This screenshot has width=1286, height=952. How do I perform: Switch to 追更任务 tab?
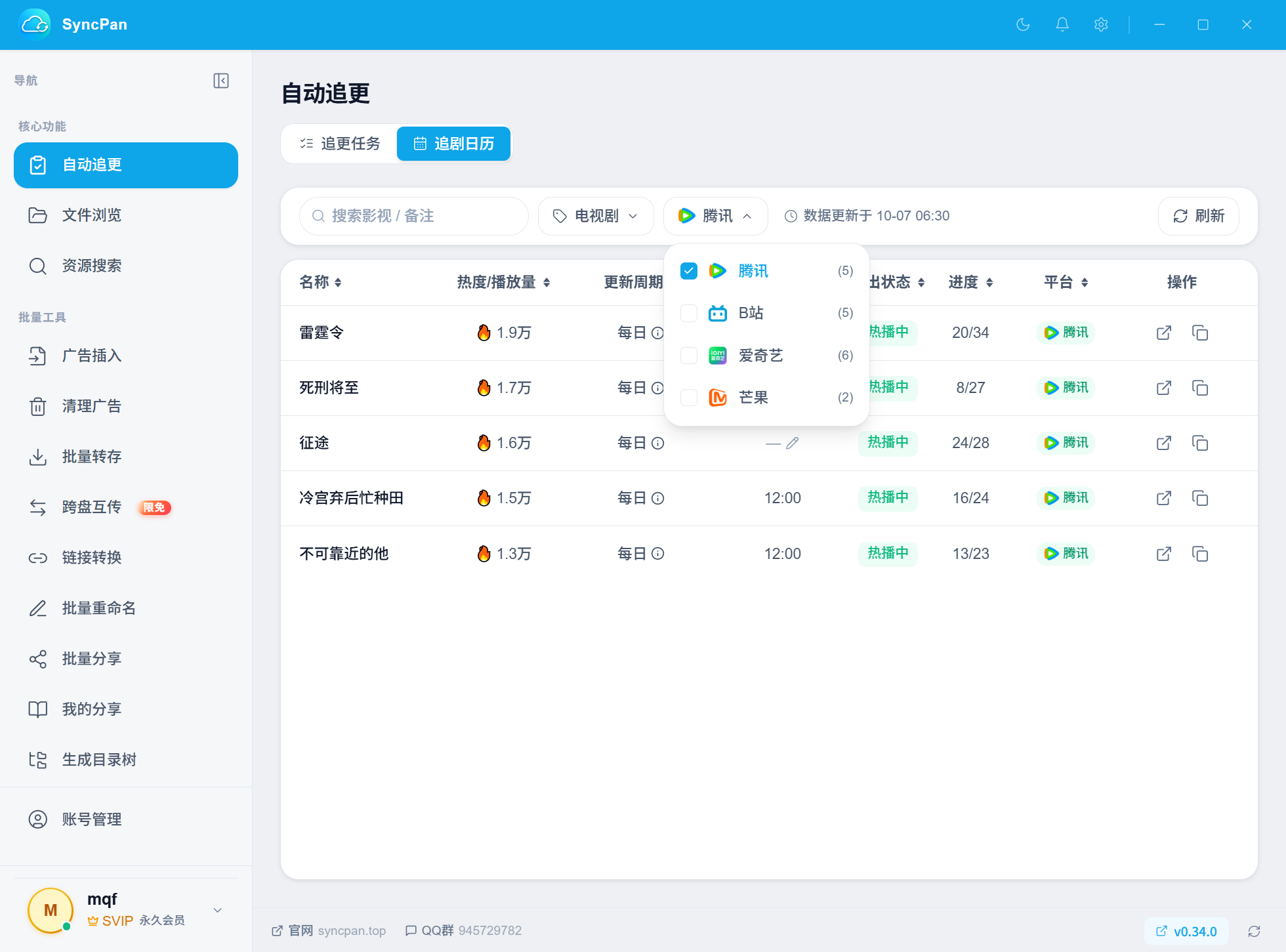[340, 144]
